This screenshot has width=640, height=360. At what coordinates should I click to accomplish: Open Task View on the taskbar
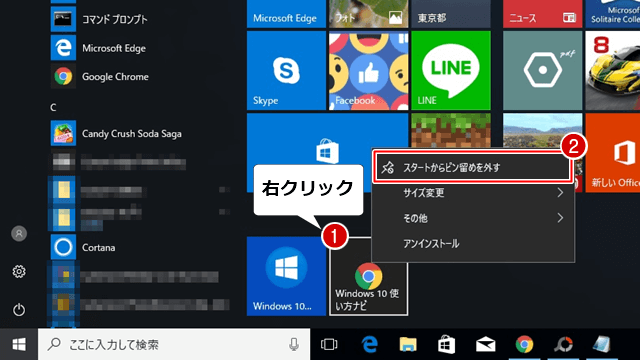click(329, 344)
